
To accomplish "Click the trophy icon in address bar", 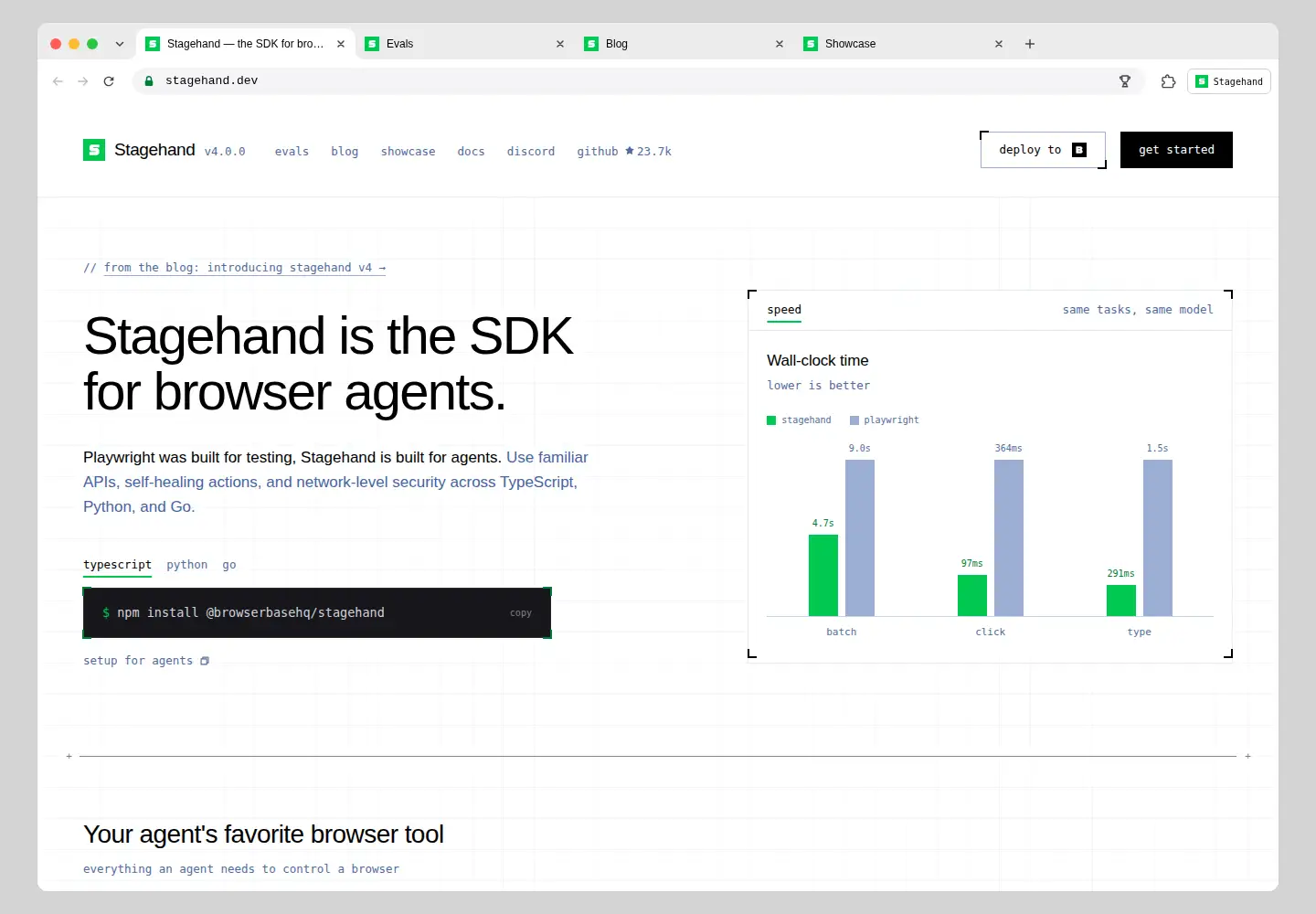I will point(1125,81).
